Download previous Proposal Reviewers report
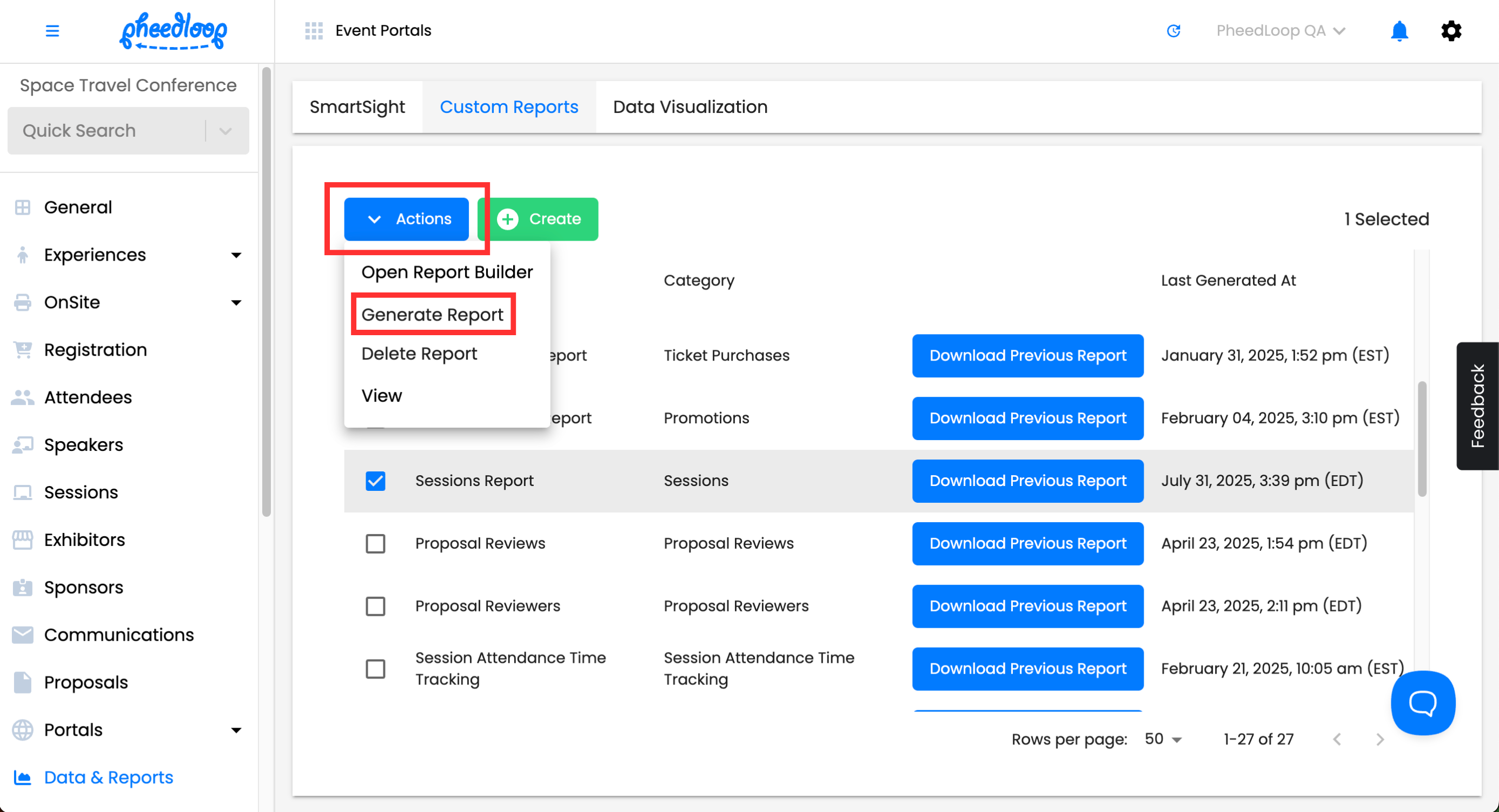The width and height of the screenshot is (1499, 812). (1027, 606)
